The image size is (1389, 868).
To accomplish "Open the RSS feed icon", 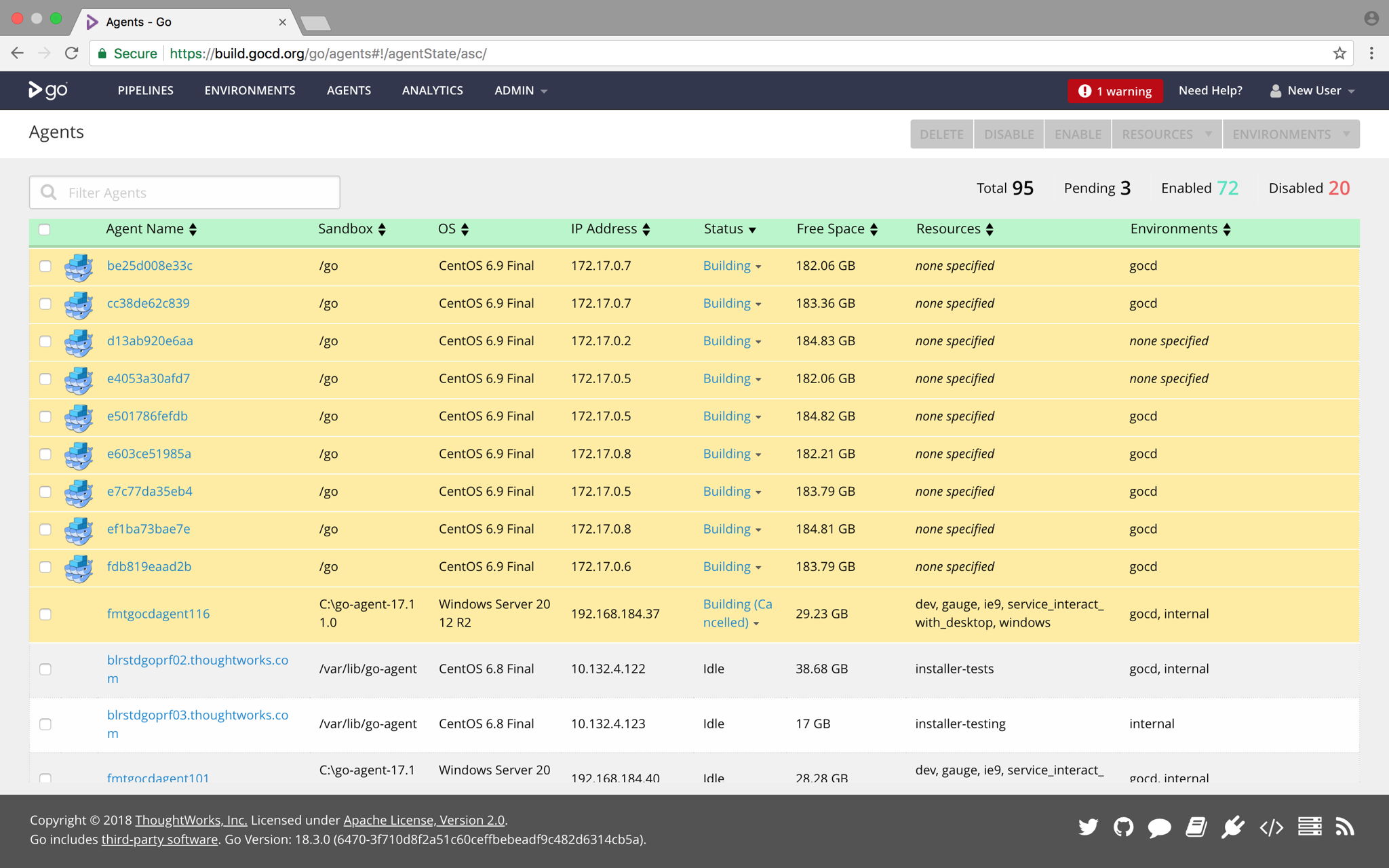I will (1345, 827).
